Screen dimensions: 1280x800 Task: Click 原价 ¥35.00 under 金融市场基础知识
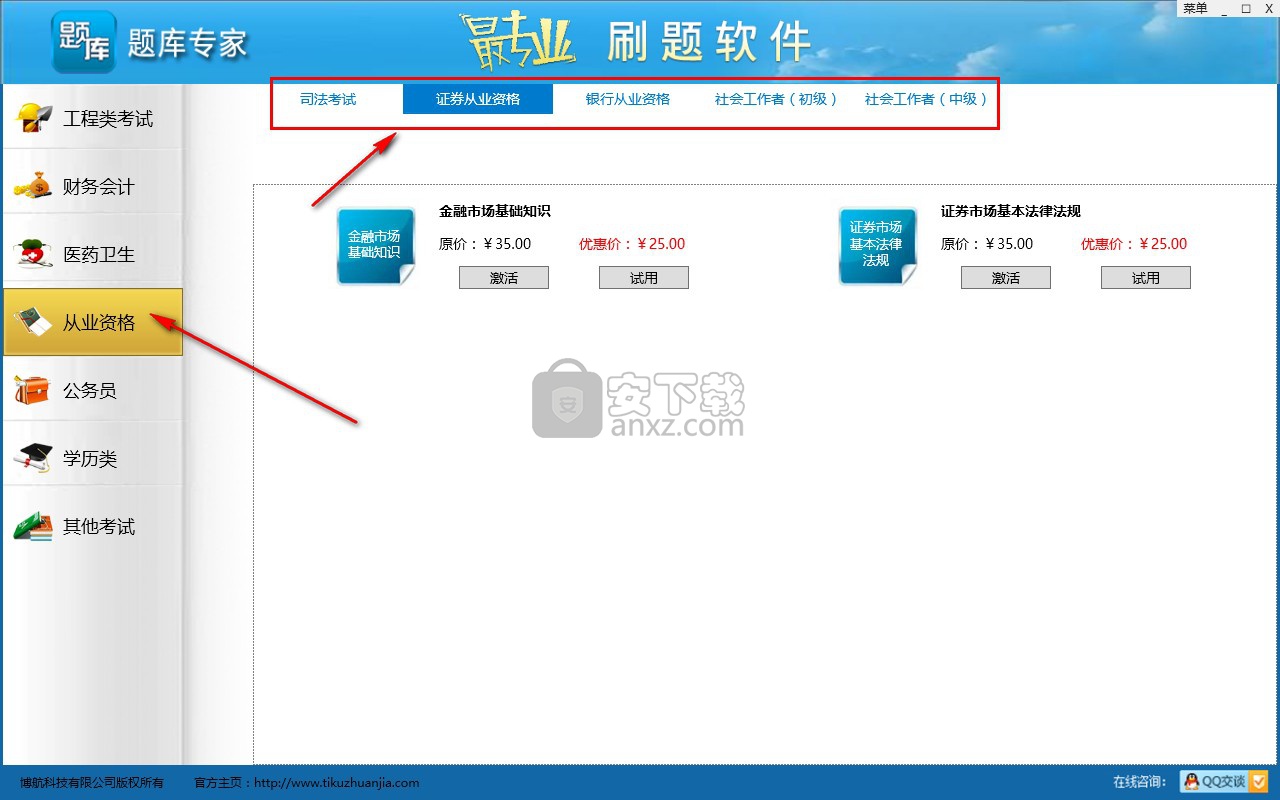pyautogui.click(x=485, y=244)
